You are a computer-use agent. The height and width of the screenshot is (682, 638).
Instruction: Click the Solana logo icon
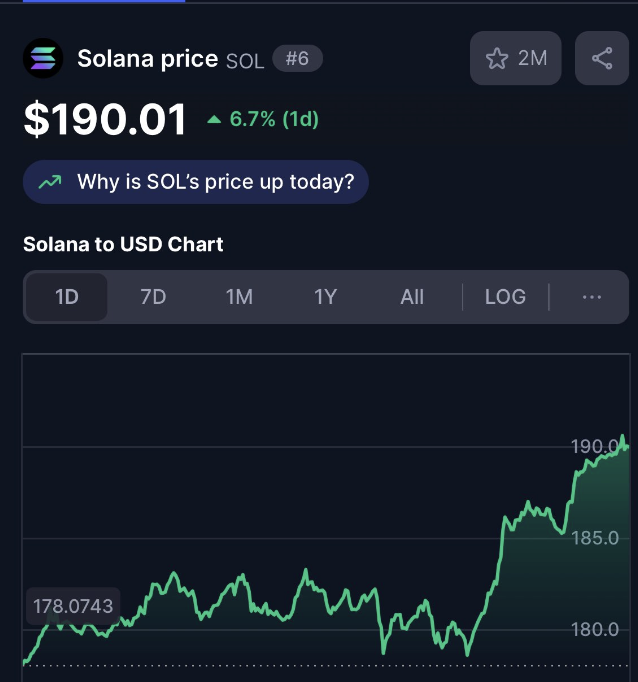click(43, 58)
